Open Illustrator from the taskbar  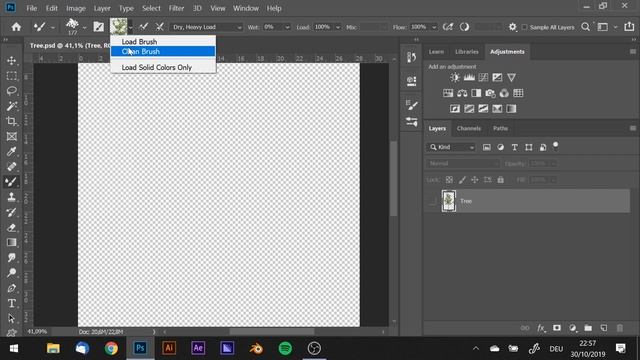[169, 348]
